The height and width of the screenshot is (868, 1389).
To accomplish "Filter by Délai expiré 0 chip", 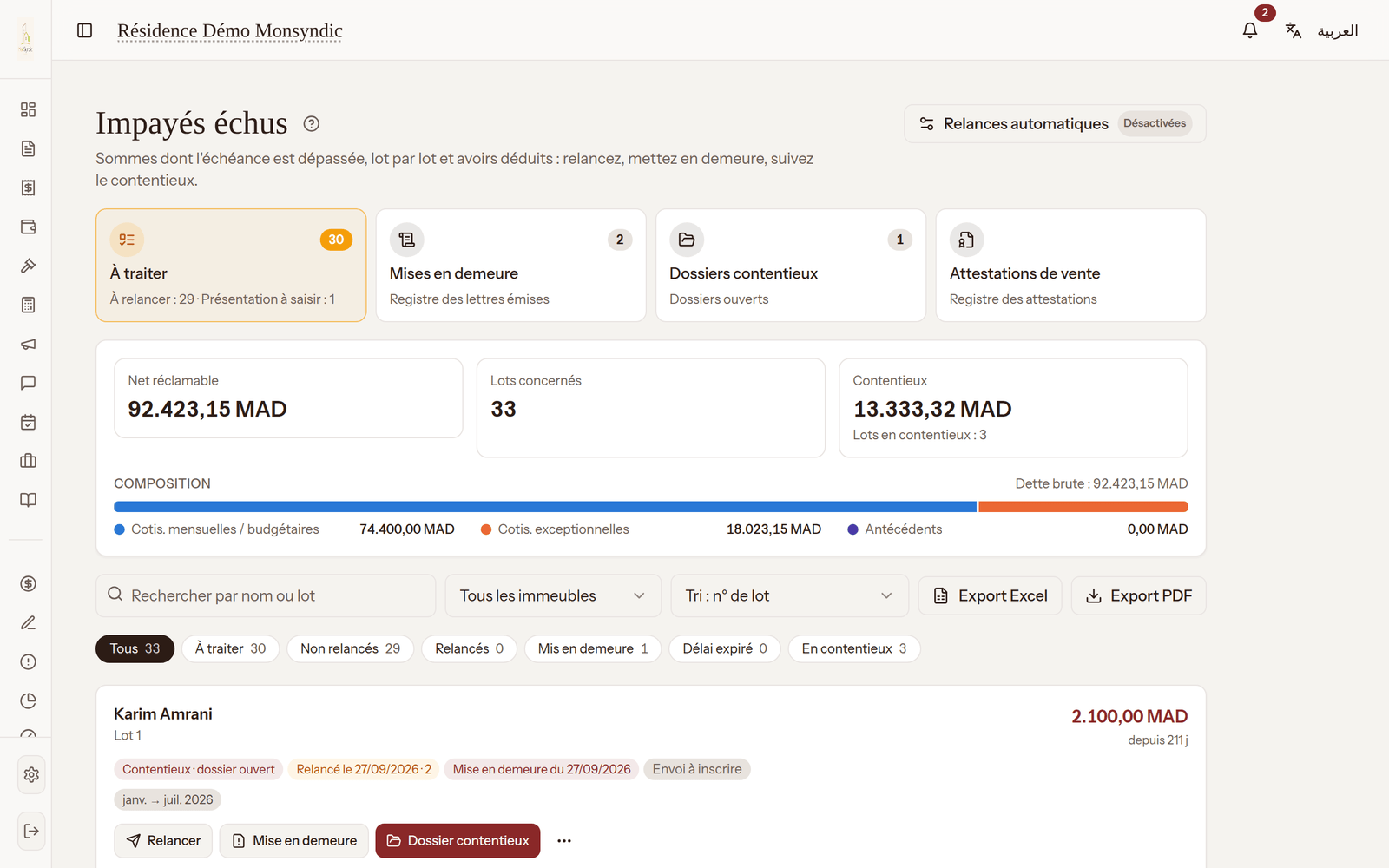I will click(x=725, y=648).
